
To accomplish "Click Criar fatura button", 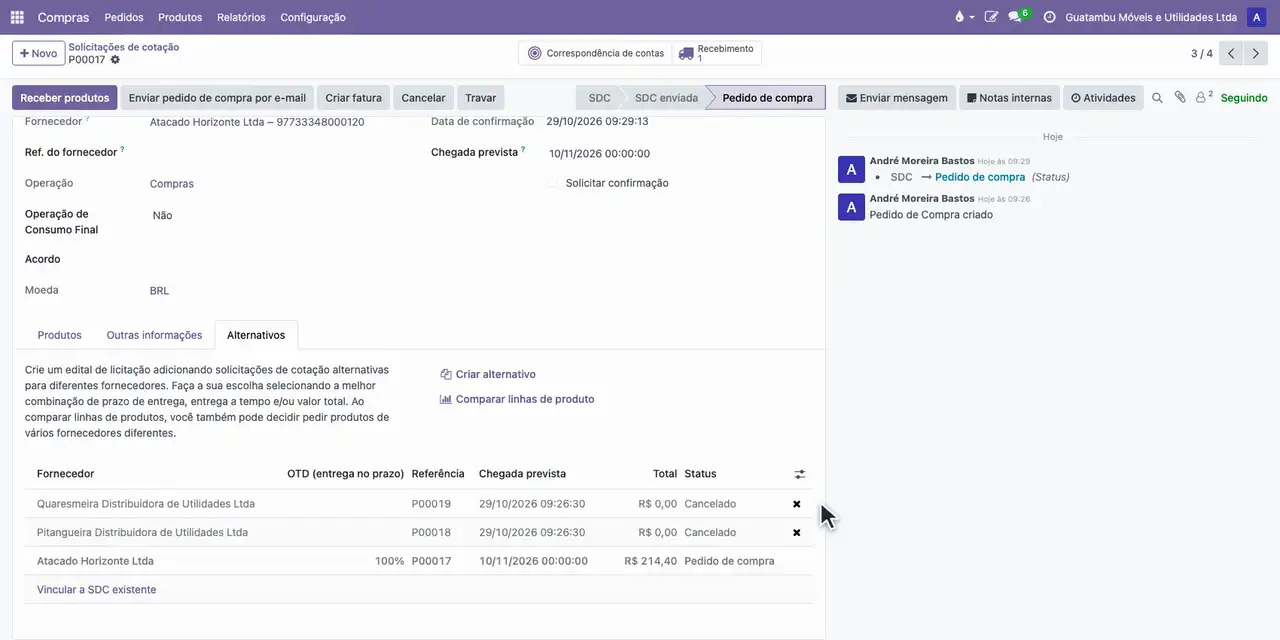I will tap(354, 98).
